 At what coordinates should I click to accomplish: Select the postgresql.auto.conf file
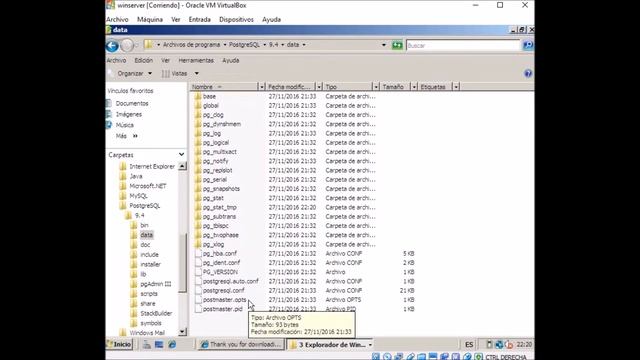click(x=231, y=281)
